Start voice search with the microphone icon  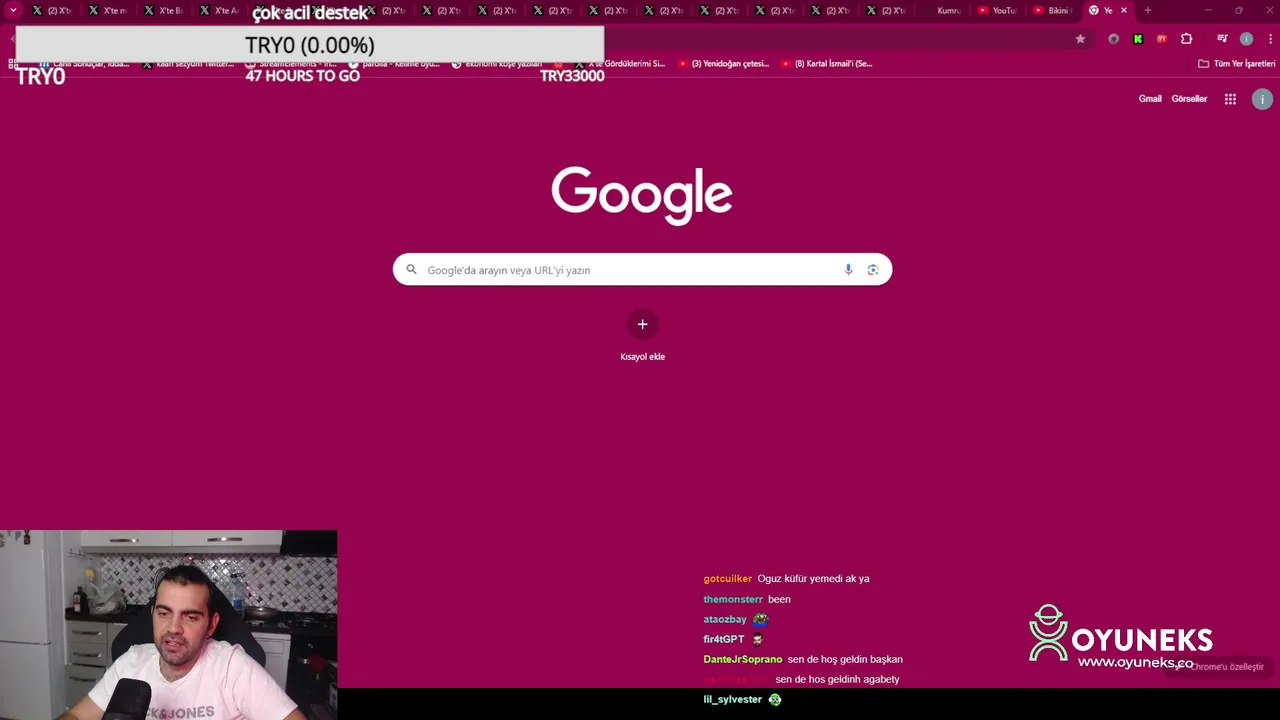click(848, 270)
